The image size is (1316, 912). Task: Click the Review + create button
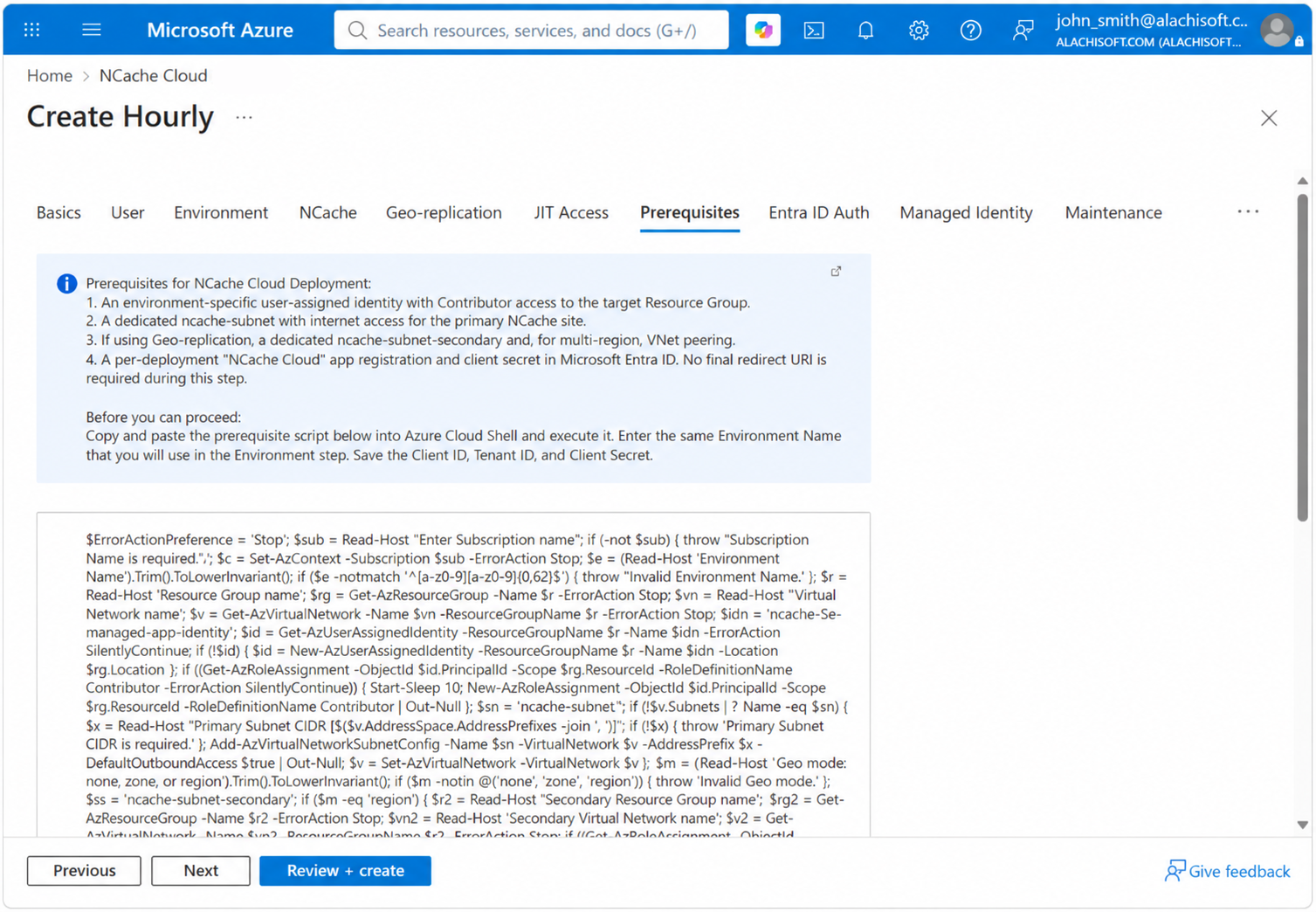coord(345,871)
